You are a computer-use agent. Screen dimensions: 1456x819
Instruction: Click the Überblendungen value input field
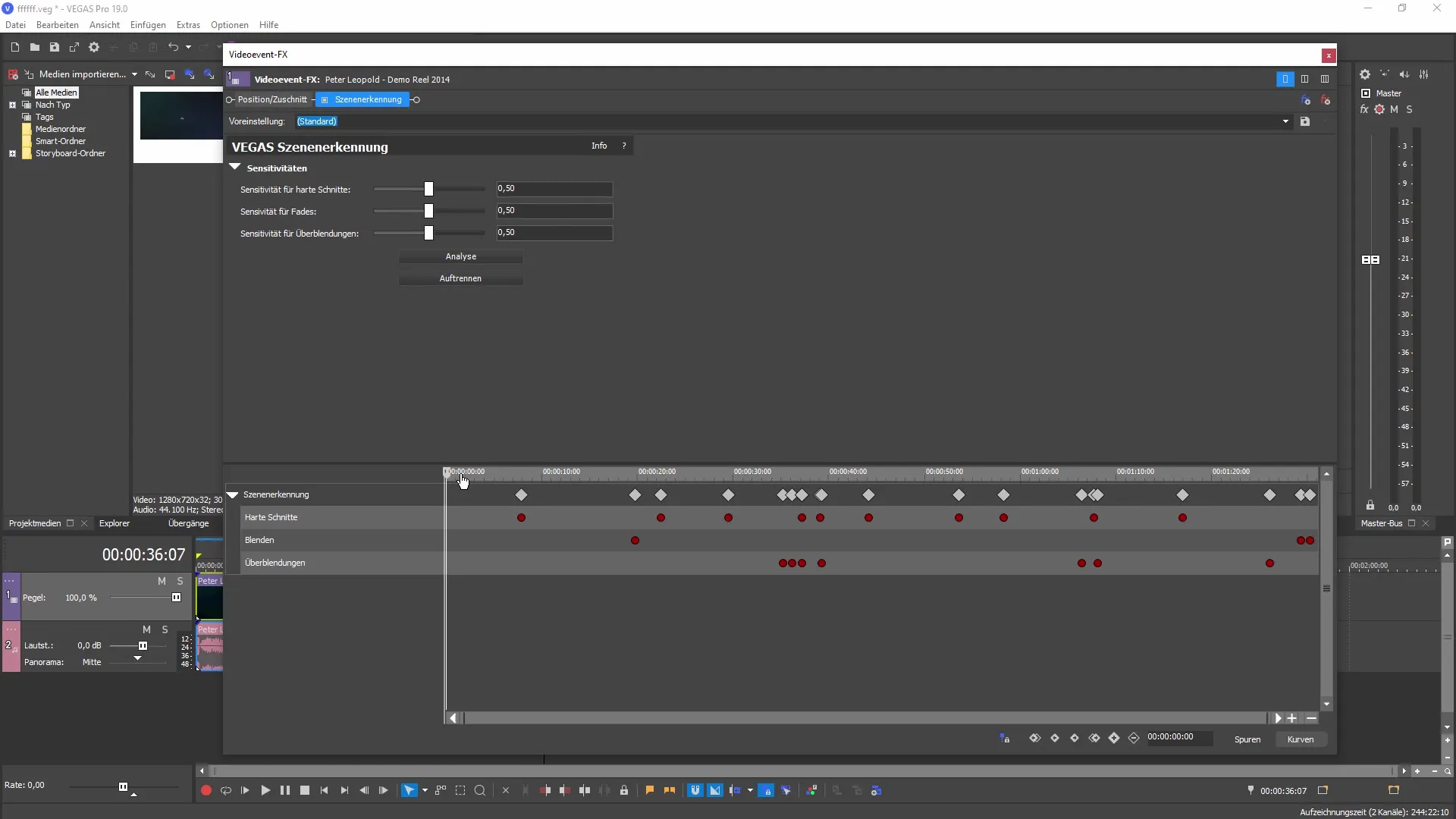click(554, 233)
